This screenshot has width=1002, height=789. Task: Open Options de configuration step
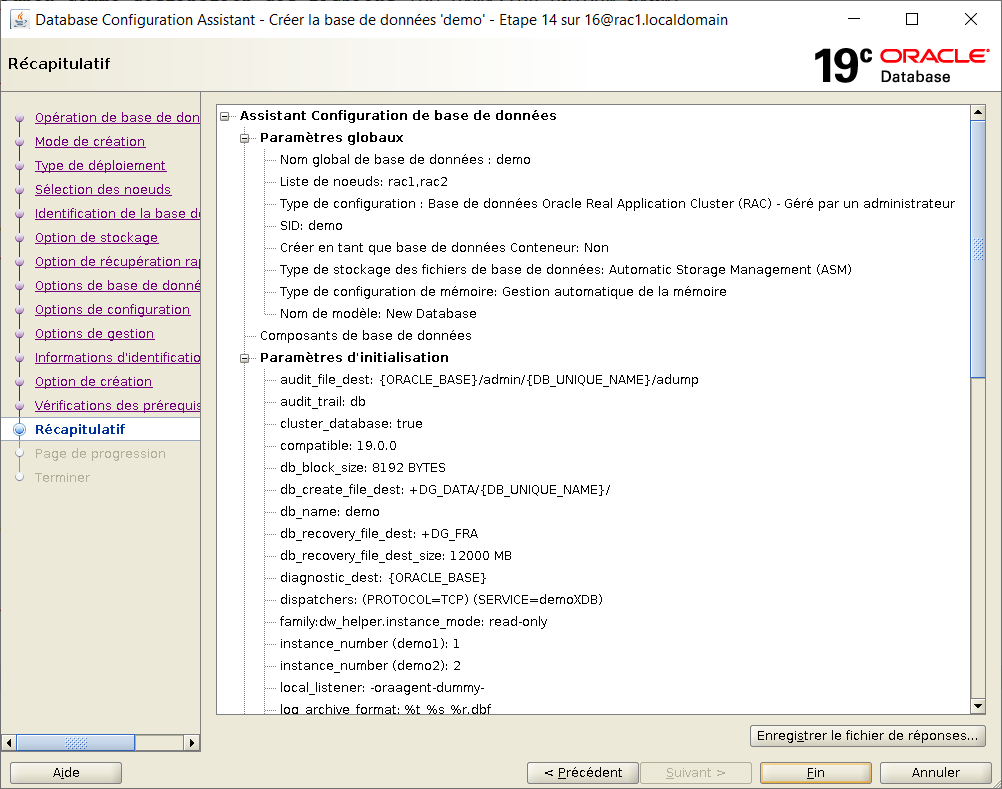[x=112, y=309]
